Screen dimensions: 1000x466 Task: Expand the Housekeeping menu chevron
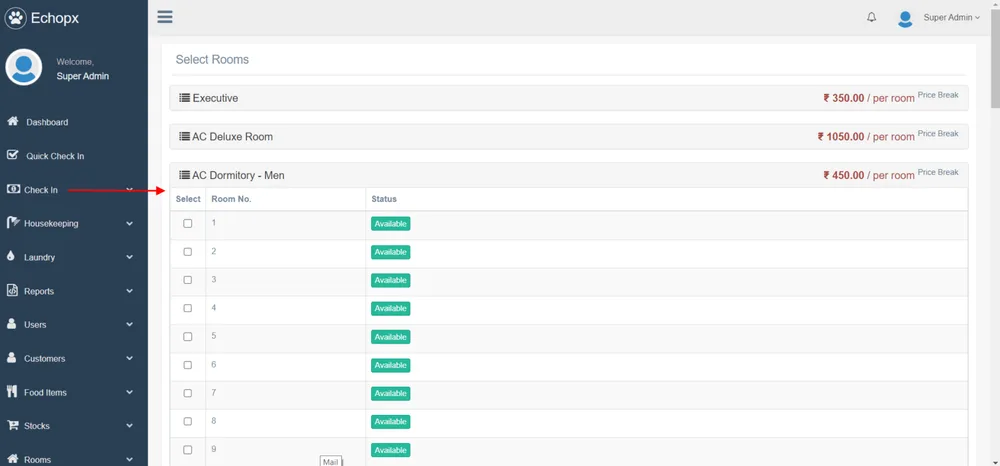129,224
